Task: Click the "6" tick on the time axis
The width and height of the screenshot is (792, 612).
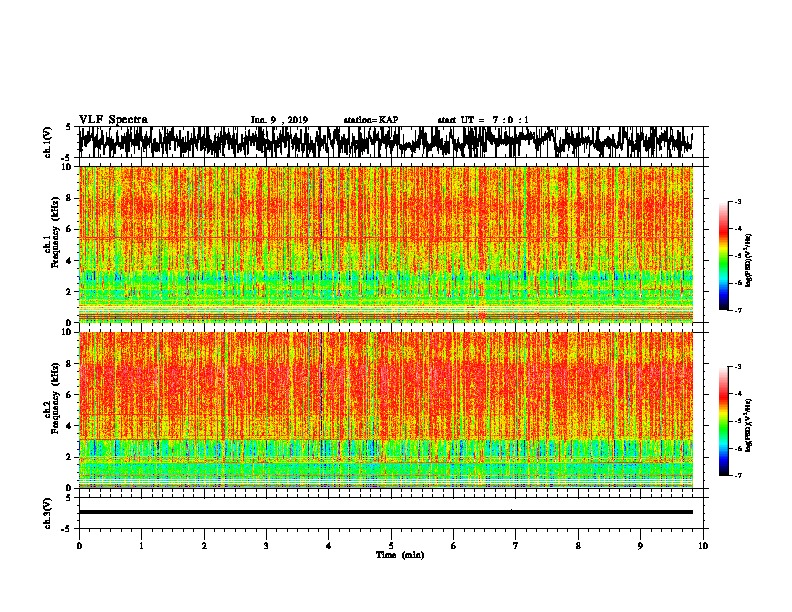Action: [454, 546]
